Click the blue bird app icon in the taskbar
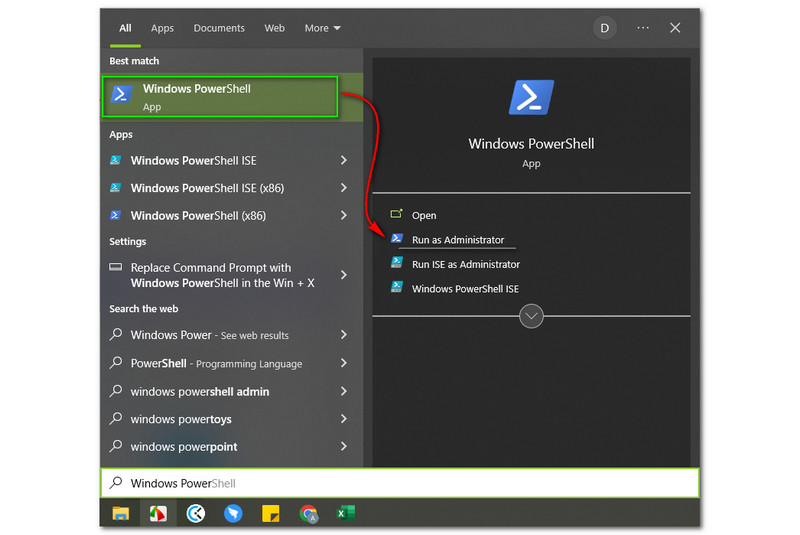Screen dimensions: 800x535 click(x=233, y=513)
